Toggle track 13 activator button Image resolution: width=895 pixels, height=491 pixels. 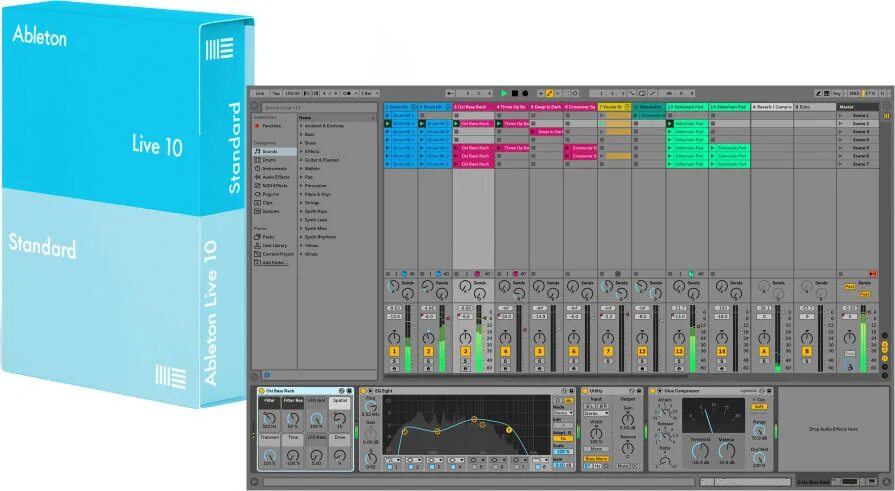click(x=679, y=351)
